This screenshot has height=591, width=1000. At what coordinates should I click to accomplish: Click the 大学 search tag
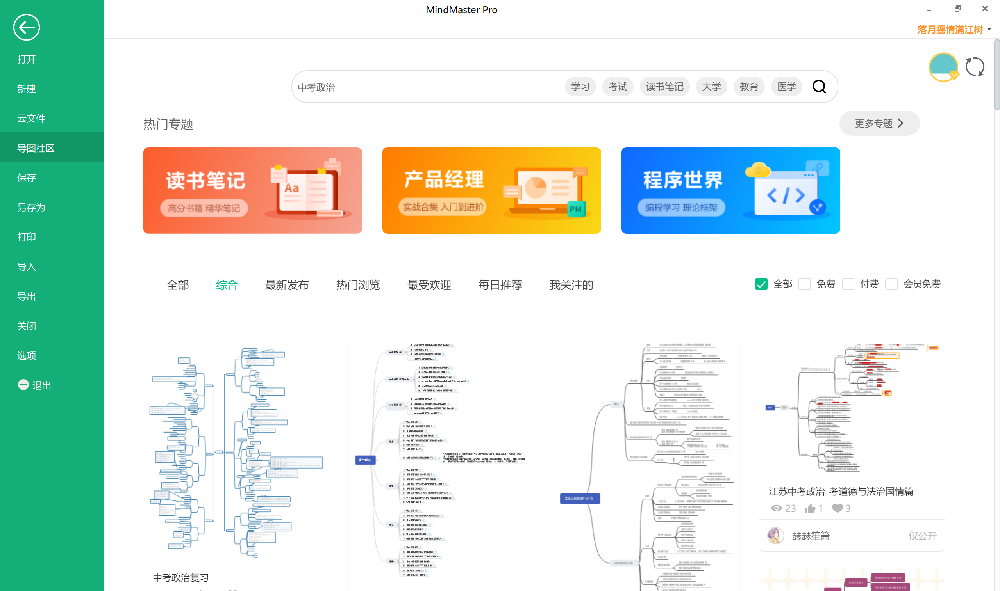(711, 87)
